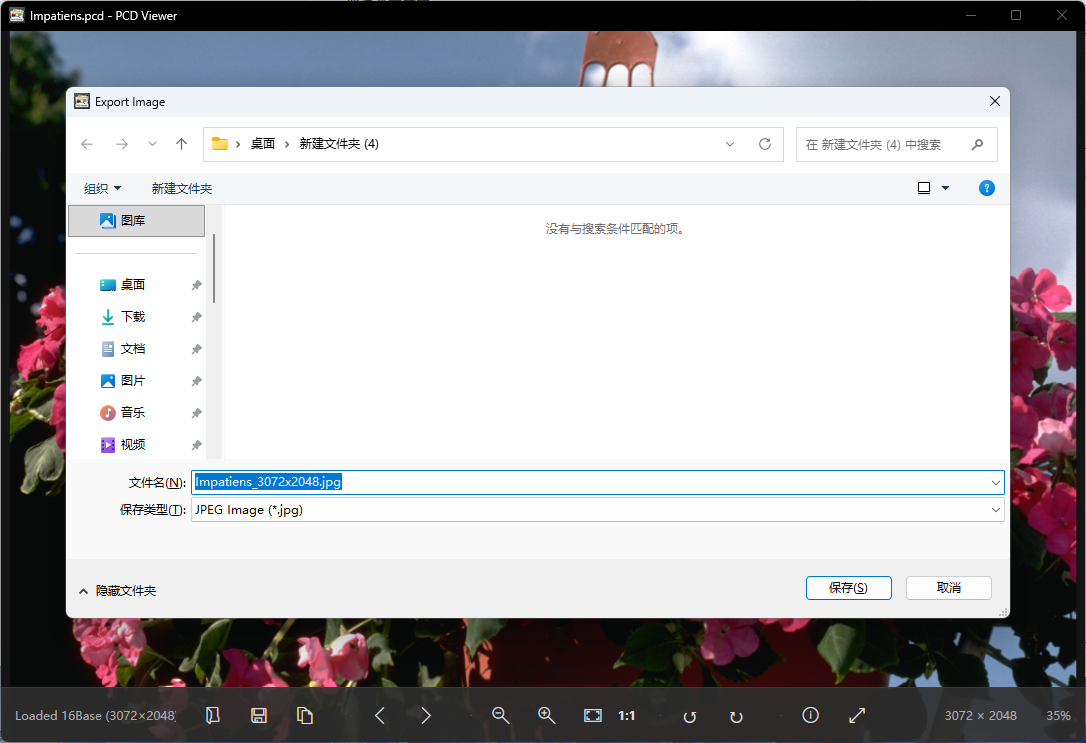The height and width of the screenshot is (743, 1086).
Task: Click the folder icon in address bar
Action: (220, 144)
